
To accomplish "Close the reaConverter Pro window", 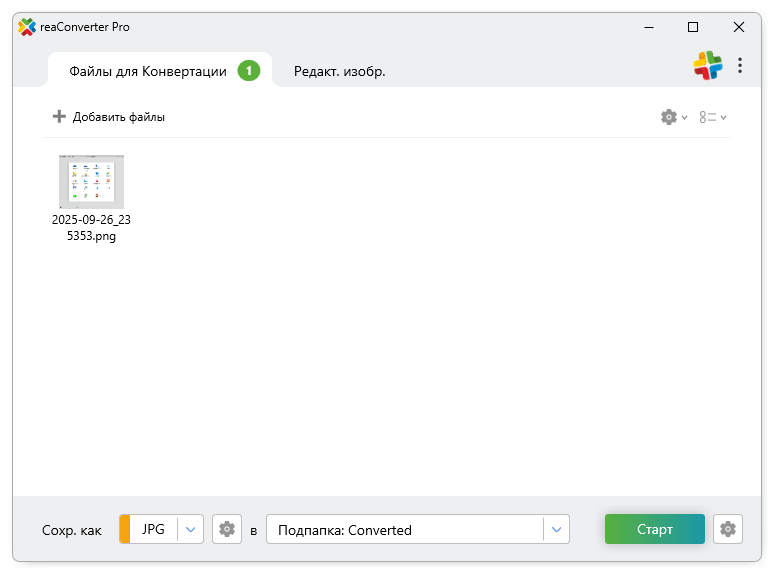I will pyautogui.click(x=738, y=27).
